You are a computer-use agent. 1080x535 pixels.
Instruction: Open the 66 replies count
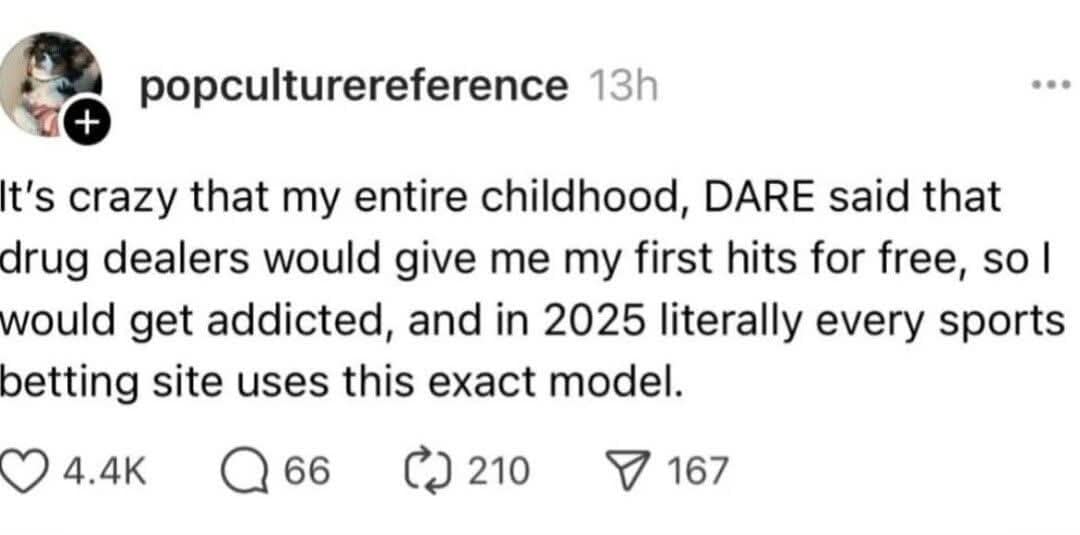coord(309,470)
